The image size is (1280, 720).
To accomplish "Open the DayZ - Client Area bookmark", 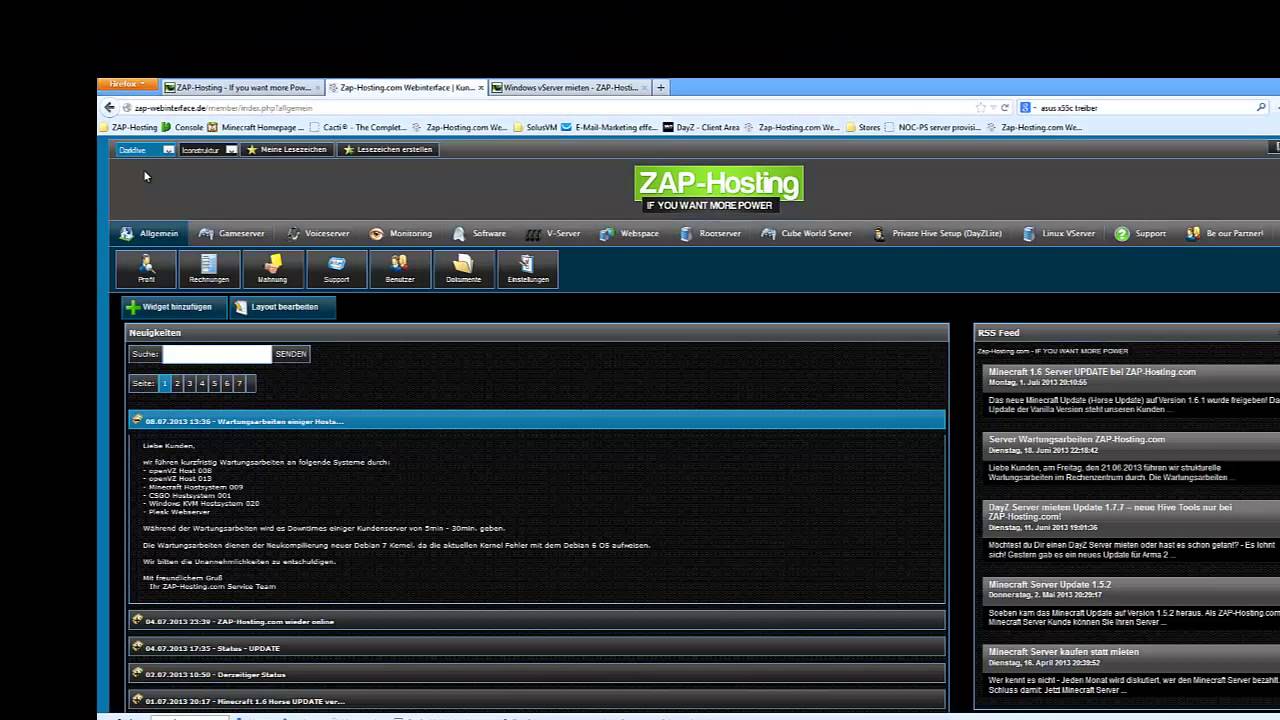I will coord(701,127).
